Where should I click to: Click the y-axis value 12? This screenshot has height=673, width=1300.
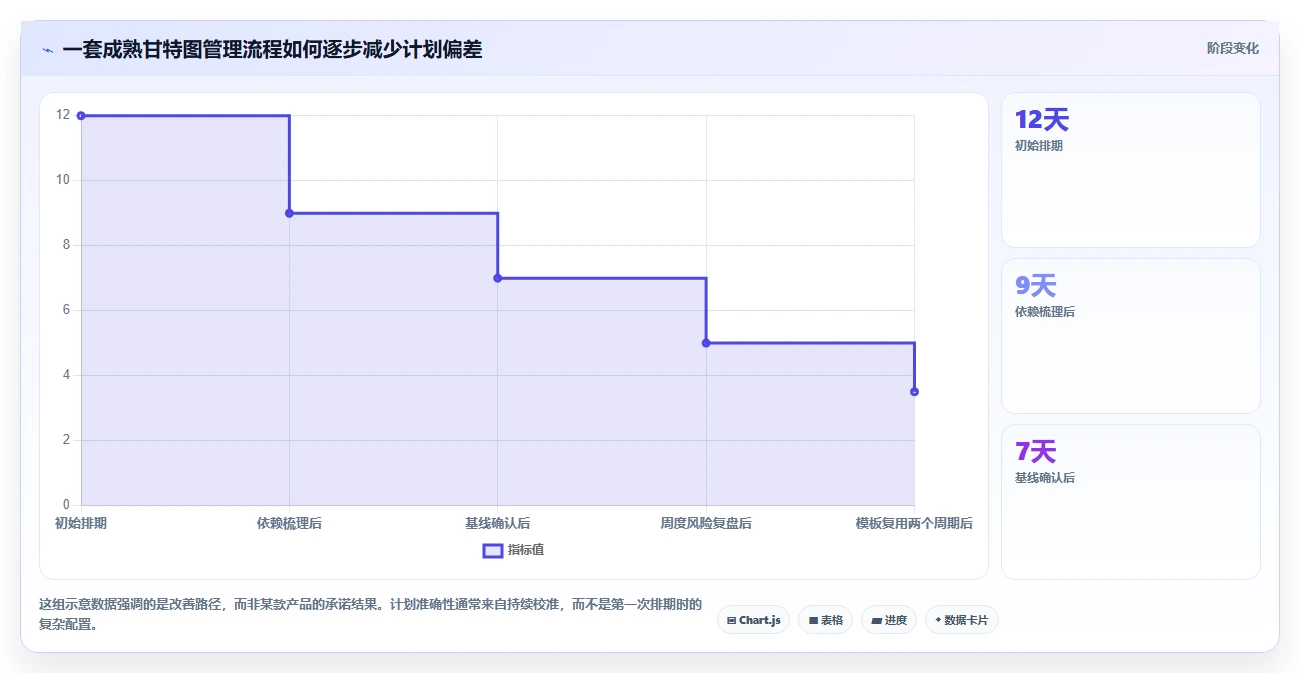pyautogui.click(x=64, y=115)
